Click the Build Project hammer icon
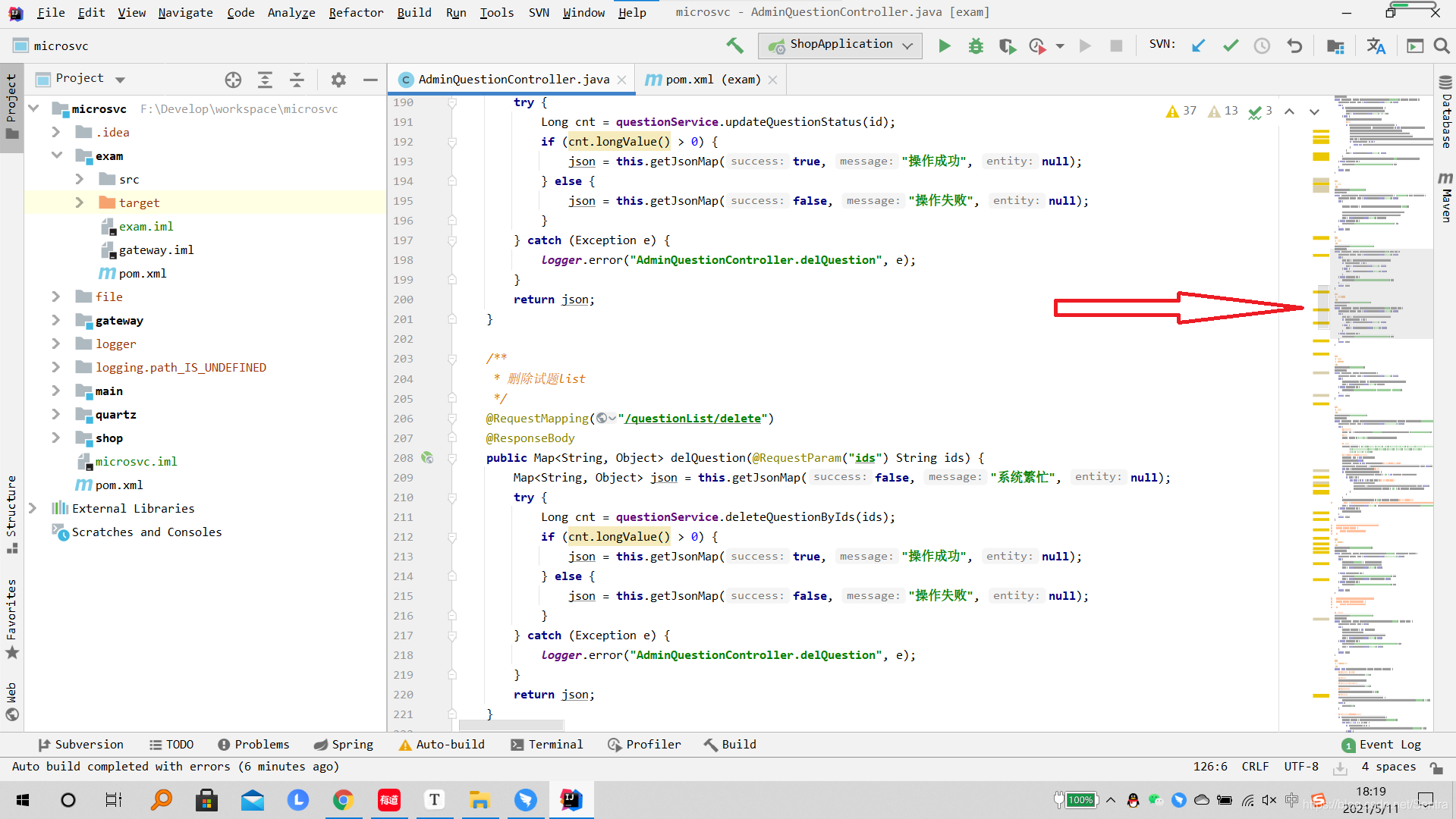This screenshot has width=1456, height=819. (734, 45)
